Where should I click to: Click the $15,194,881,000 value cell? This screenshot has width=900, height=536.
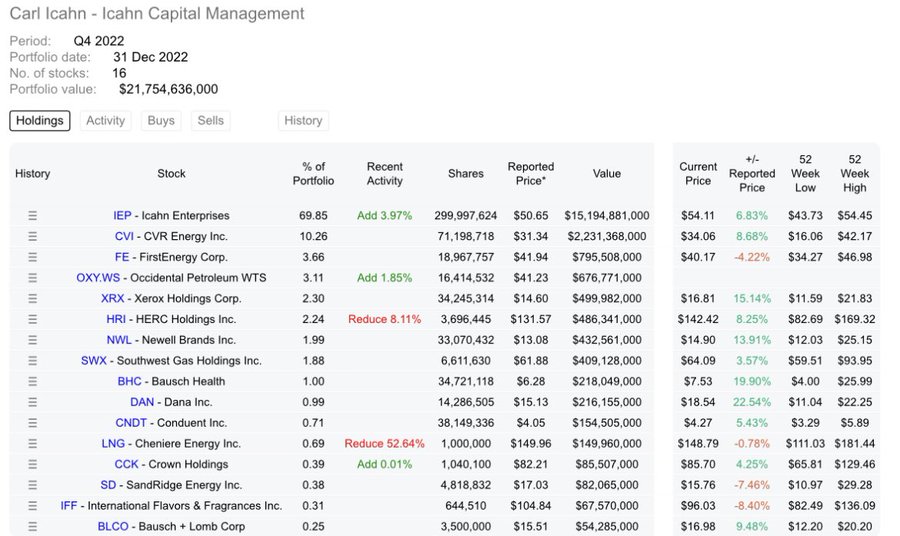point(607,216)
